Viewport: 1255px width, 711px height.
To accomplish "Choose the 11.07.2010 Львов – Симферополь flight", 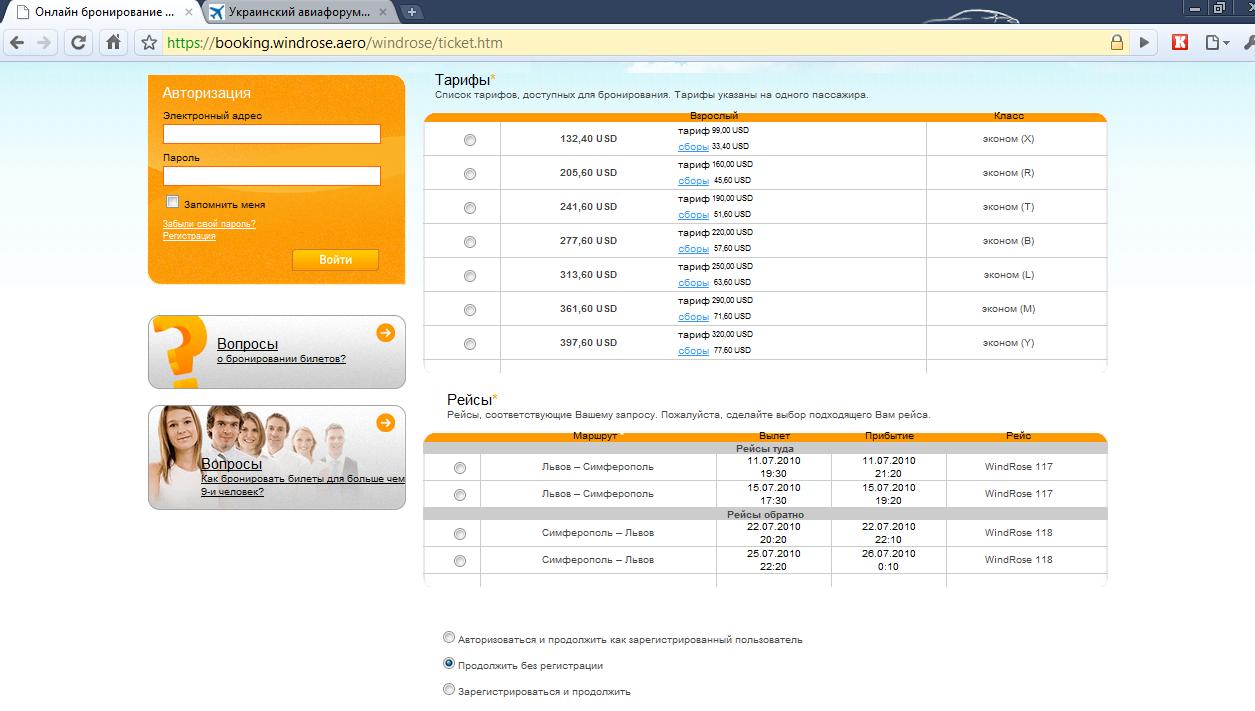I will 460,468.
